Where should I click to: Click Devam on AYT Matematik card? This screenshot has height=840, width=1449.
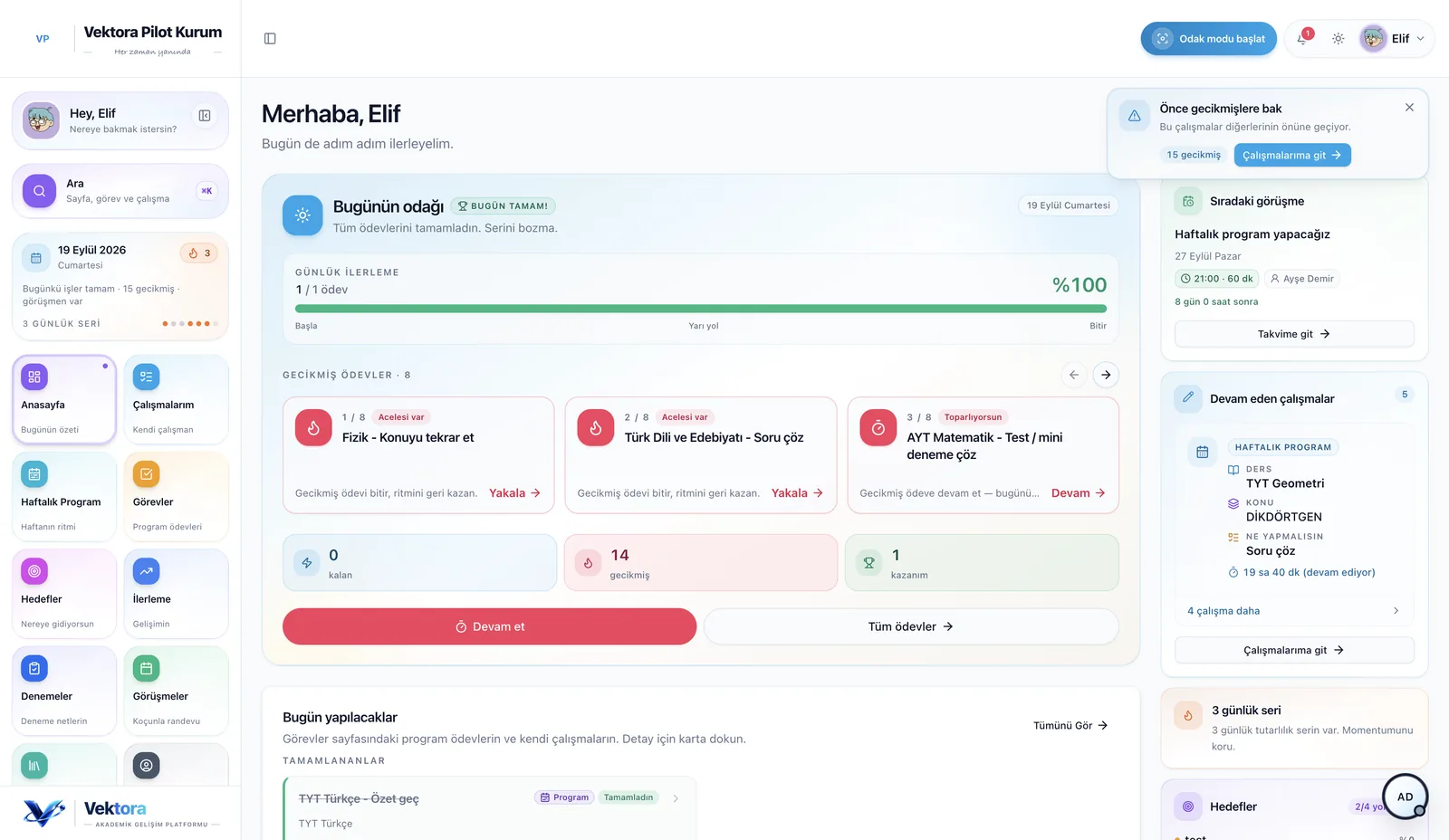click(1079, 493)
